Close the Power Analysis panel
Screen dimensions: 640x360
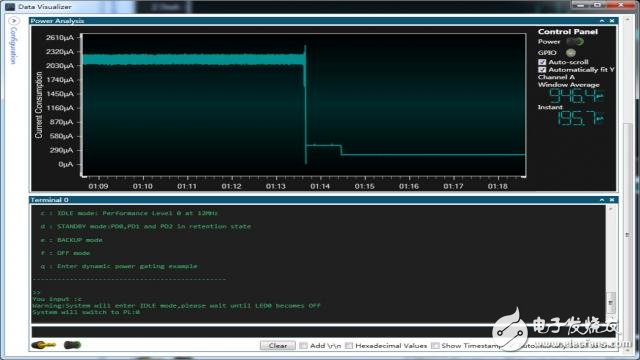click(612, 21)
